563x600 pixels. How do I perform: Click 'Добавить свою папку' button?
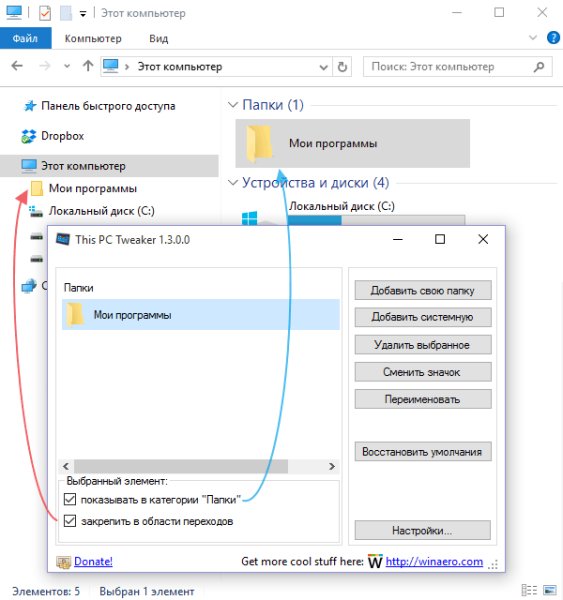point(423,290)
